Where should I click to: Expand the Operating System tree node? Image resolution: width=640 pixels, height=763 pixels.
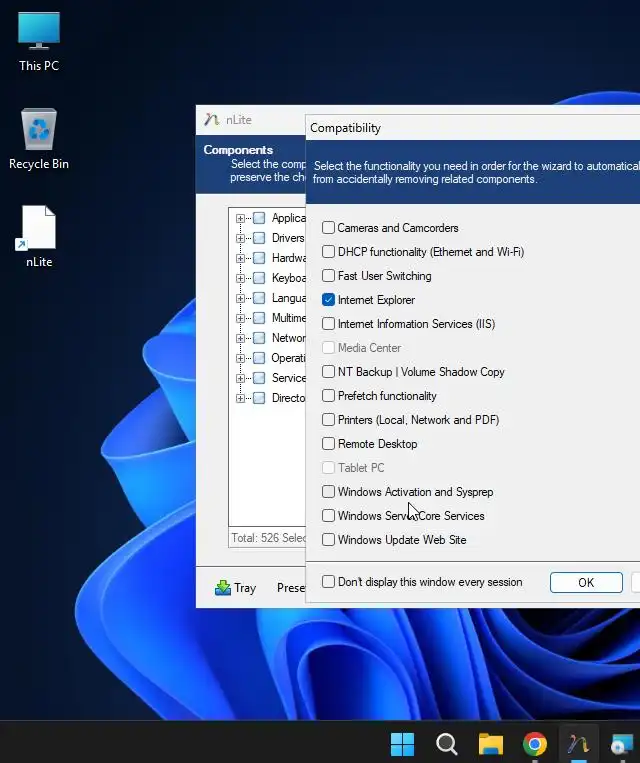[240, 358]
